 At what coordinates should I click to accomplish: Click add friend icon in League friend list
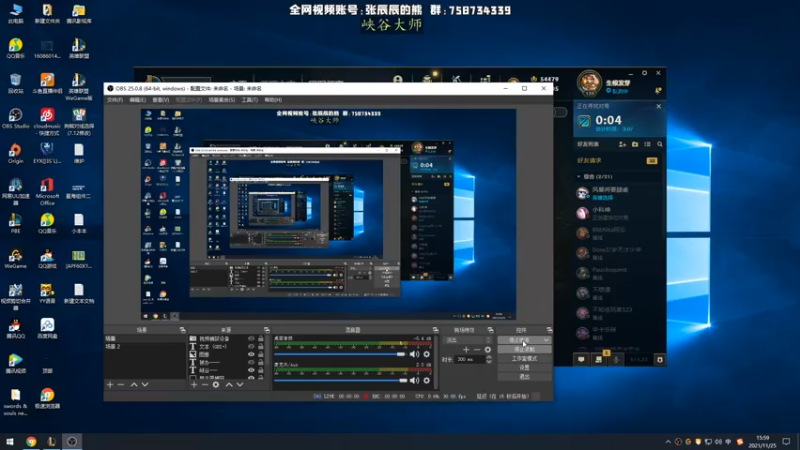point(622,144)
